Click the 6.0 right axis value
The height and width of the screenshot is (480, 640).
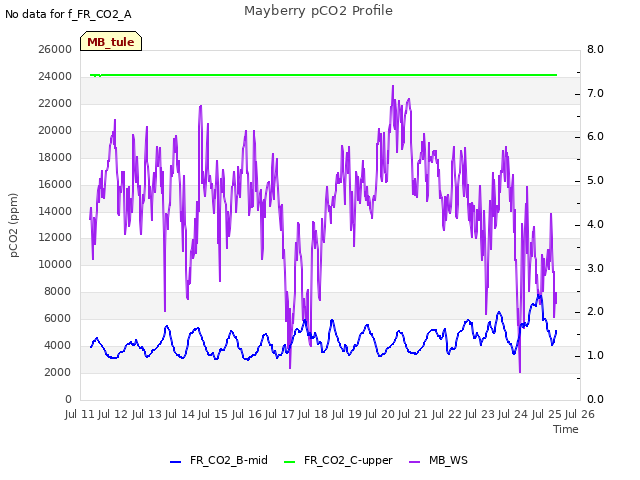595,137
